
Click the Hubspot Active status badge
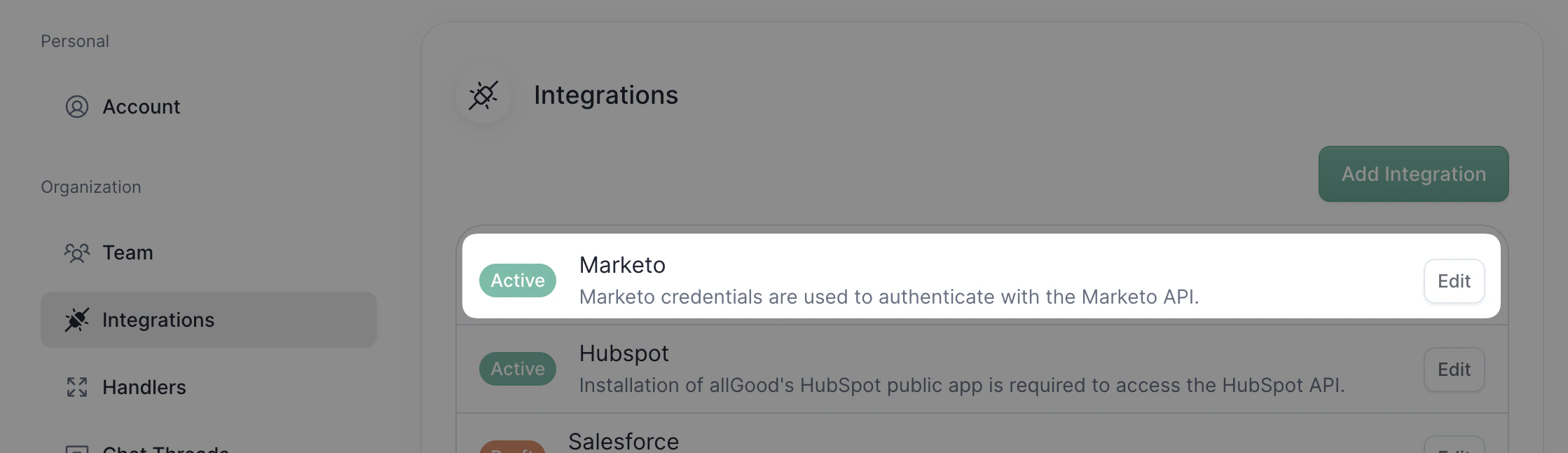[x=518, y=369]
